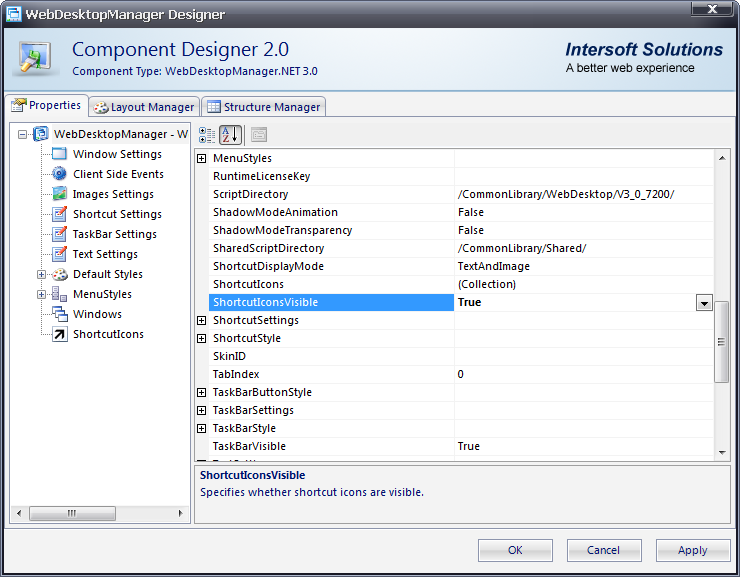Select Shortcut Settings in the tree
740x577 pixels.
117,214
